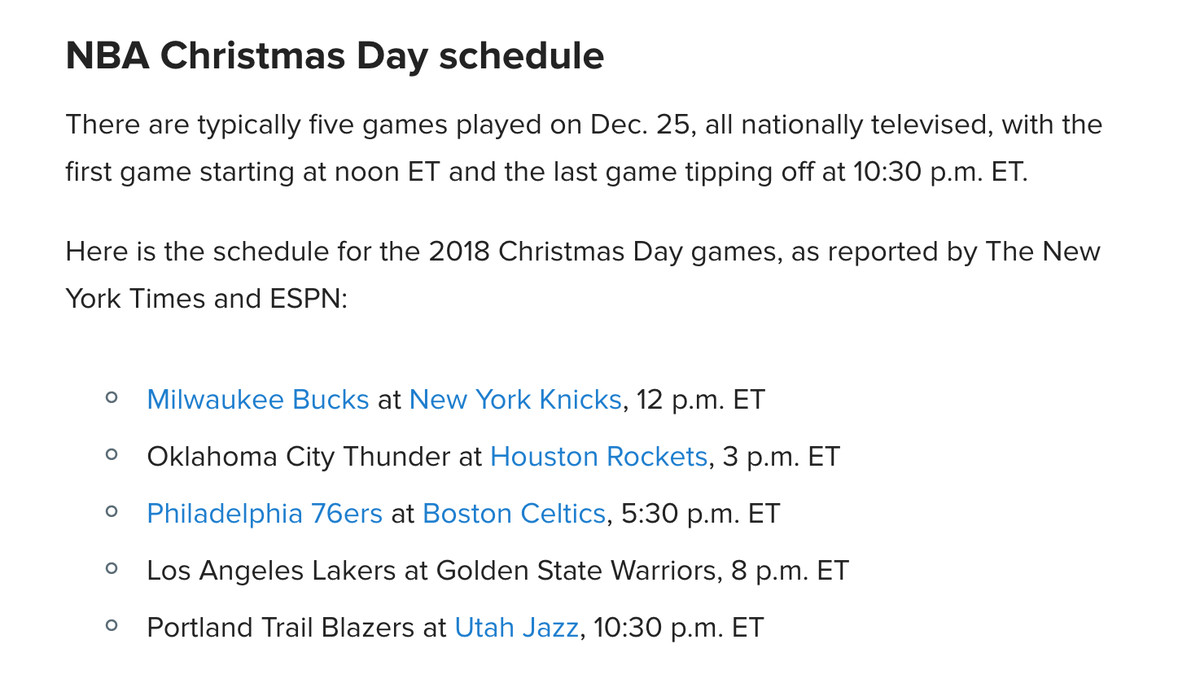Screen dimensions: 1200x679
Task: Click the bullet beside the Thunder-Rockets game
Action: point(111,456)
